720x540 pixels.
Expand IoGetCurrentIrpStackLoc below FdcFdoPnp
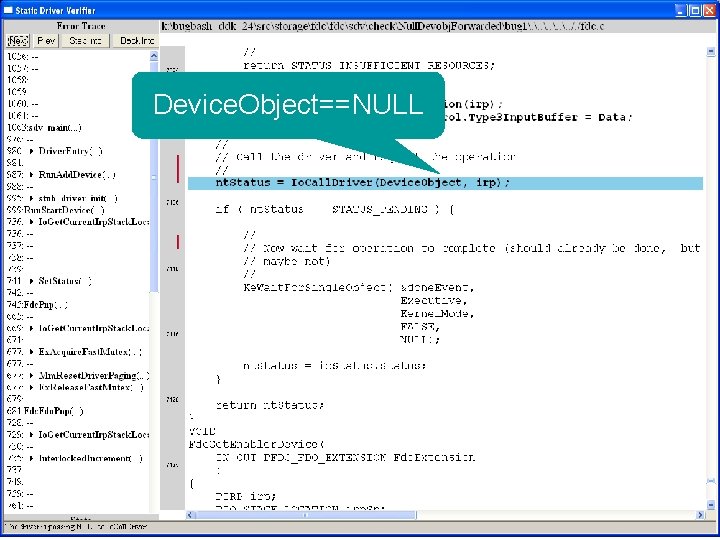click(31, 434)
